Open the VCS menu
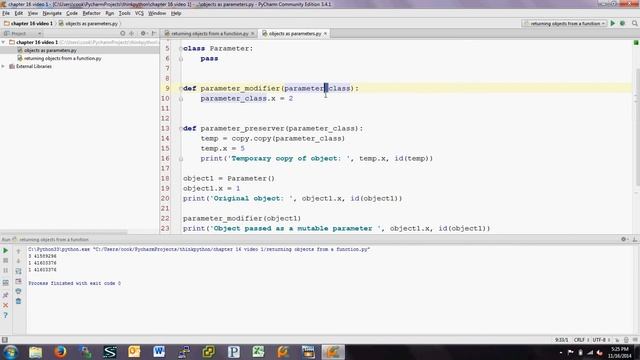The image size is (640, 360). coord(139,13)
